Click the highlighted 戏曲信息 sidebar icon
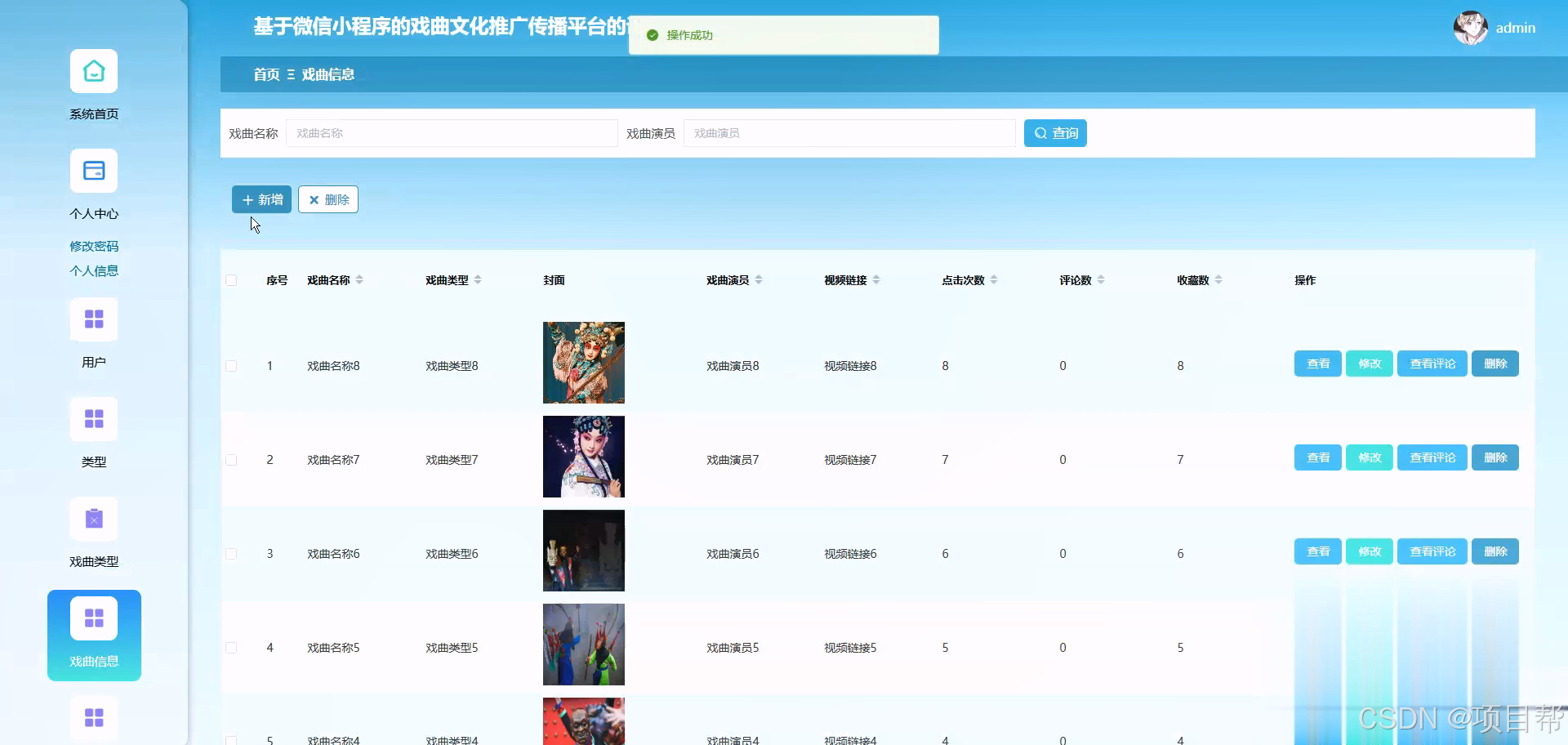Screen dimensions: 1568x745 93,618
